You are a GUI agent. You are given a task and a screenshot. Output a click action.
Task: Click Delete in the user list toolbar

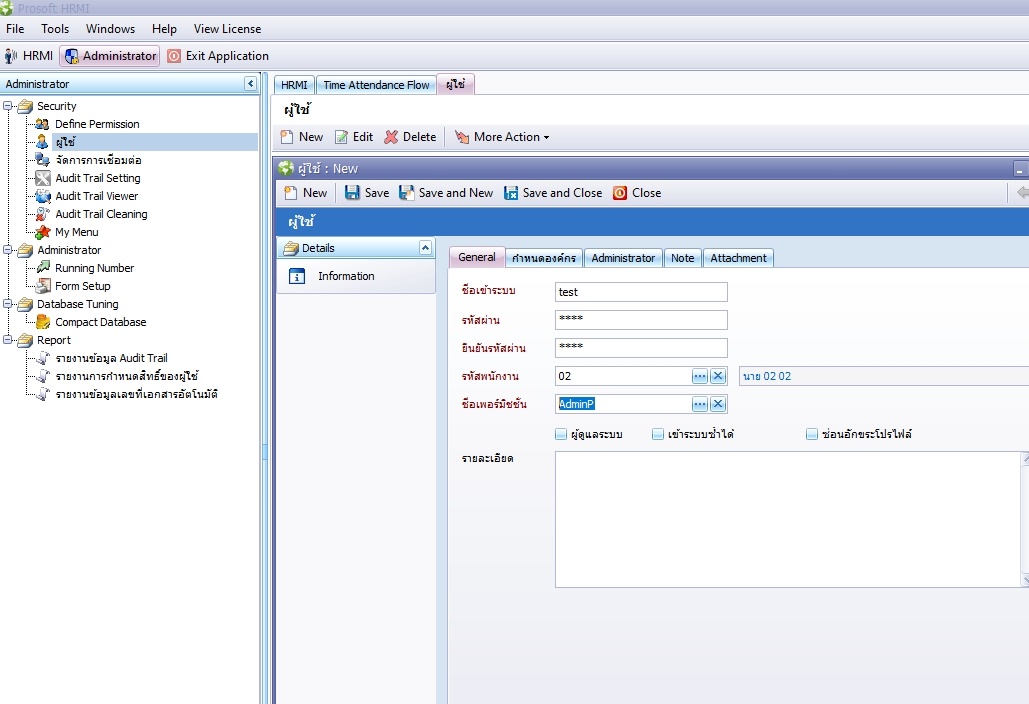[410, 137]
